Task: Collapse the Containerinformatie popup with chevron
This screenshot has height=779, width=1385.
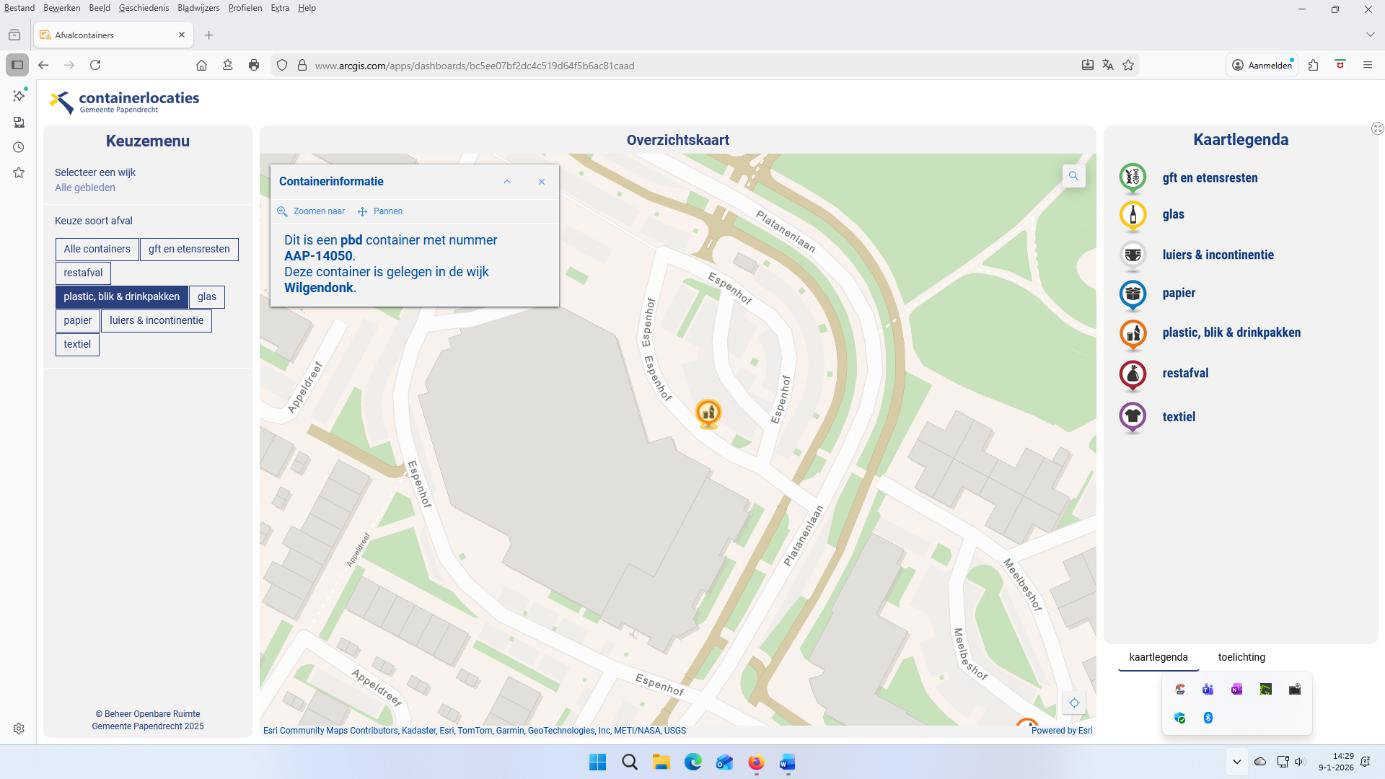Action: (x=507, y=182)
